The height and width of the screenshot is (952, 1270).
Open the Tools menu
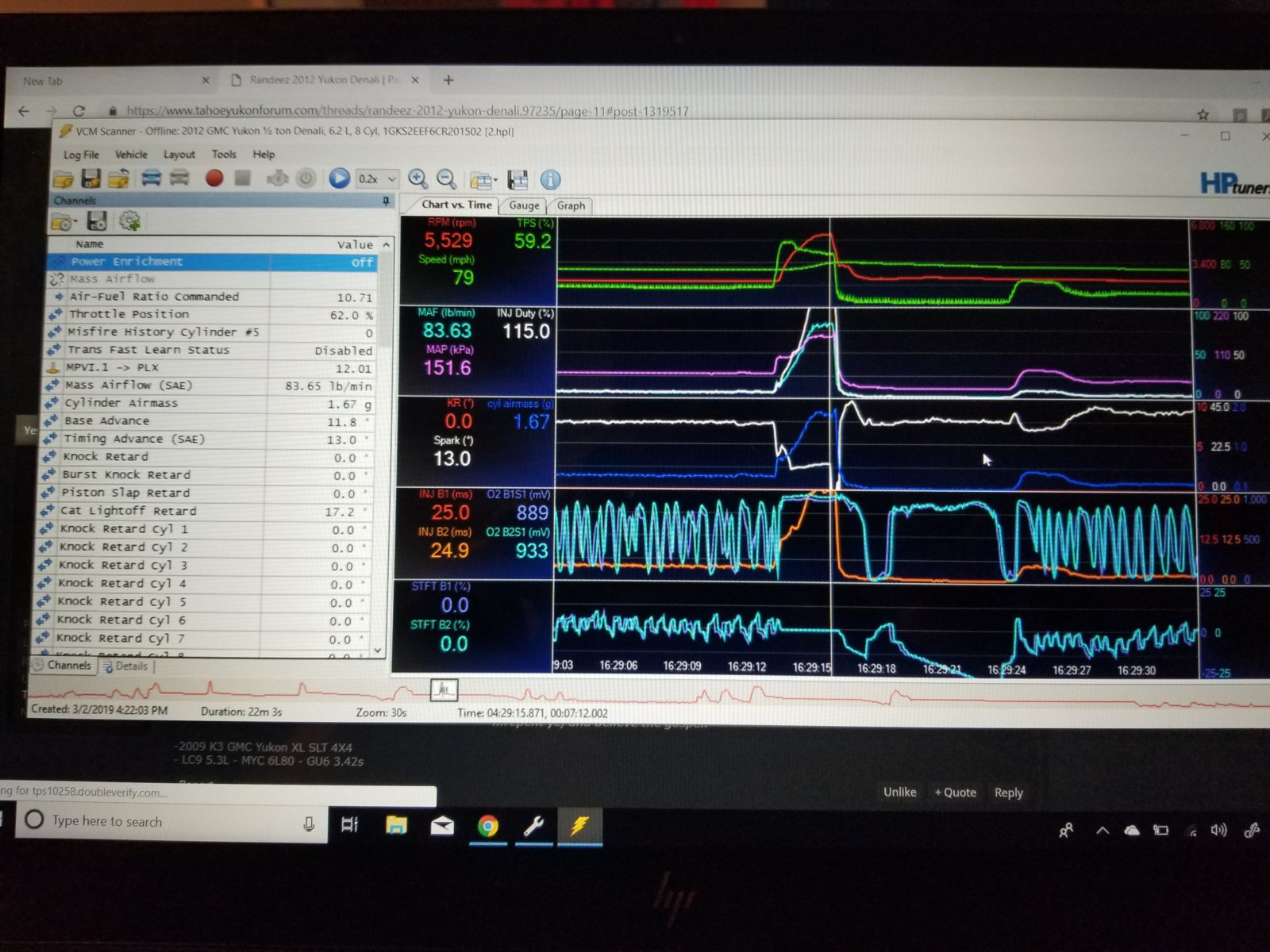click(224, 154)
